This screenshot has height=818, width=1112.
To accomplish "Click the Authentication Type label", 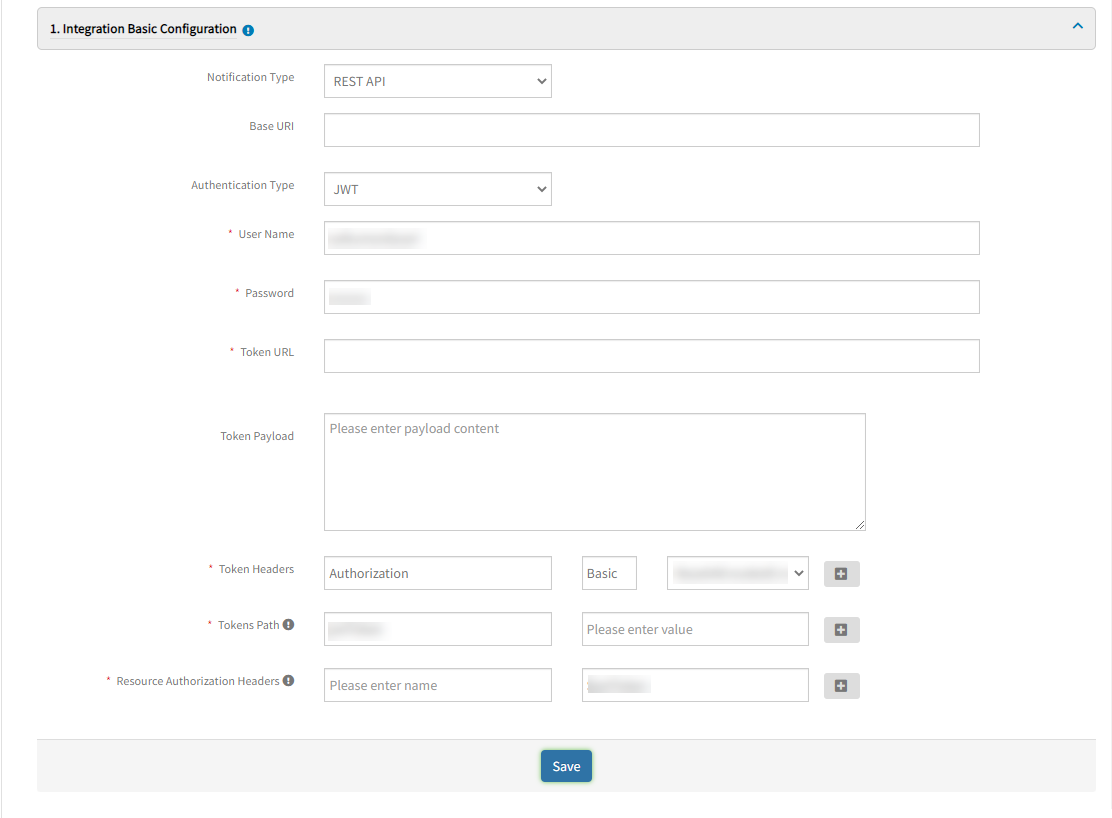I will click(x=243, y=185).
